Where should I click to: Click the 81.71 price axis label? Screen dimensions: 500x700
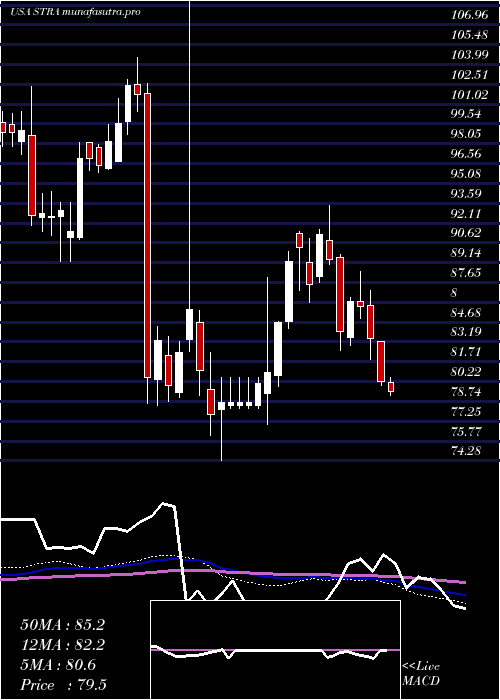[466, 352]
